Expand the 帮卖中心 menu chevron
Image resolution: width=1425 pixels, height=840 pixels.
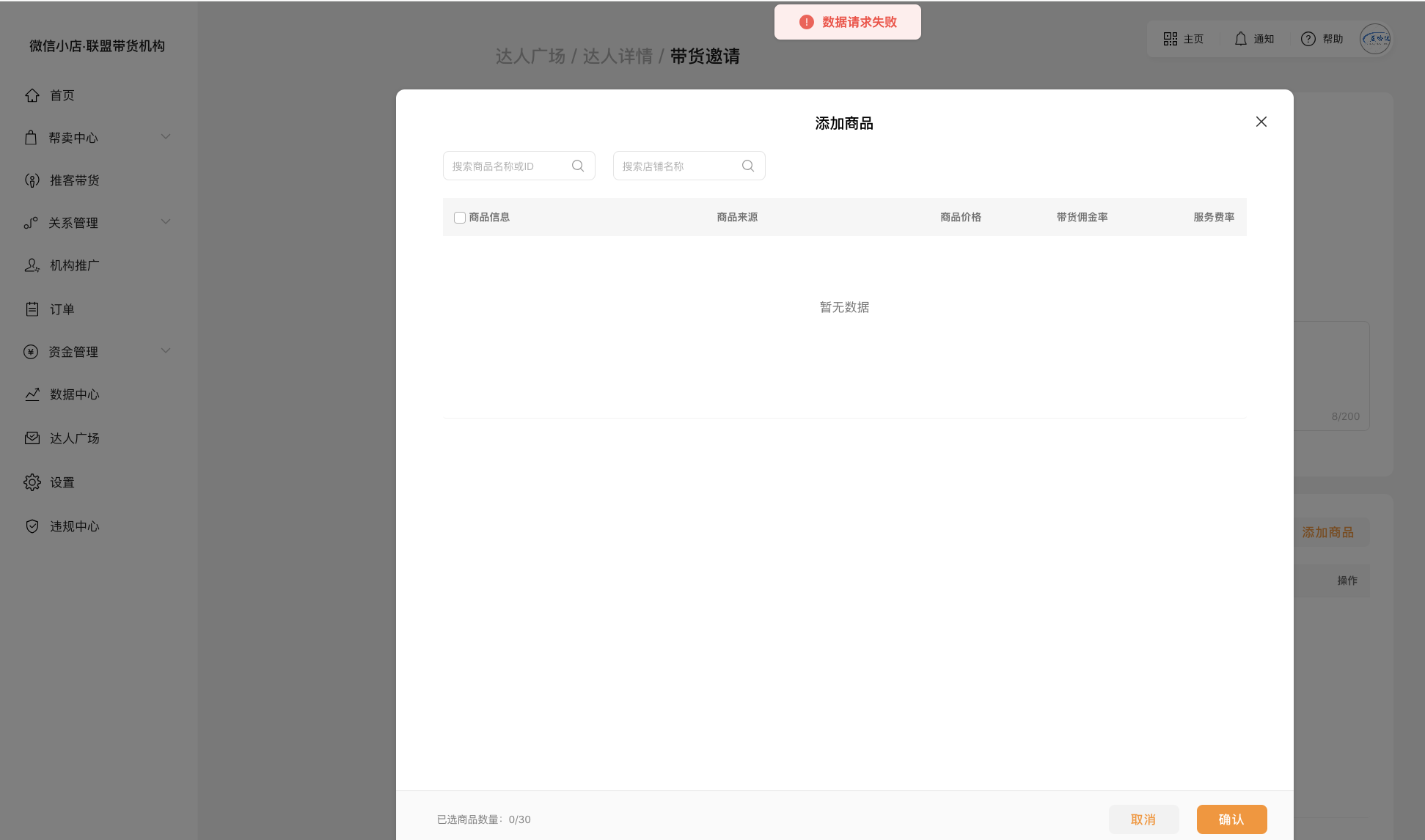pyautogui.click(x=166, y=137)
